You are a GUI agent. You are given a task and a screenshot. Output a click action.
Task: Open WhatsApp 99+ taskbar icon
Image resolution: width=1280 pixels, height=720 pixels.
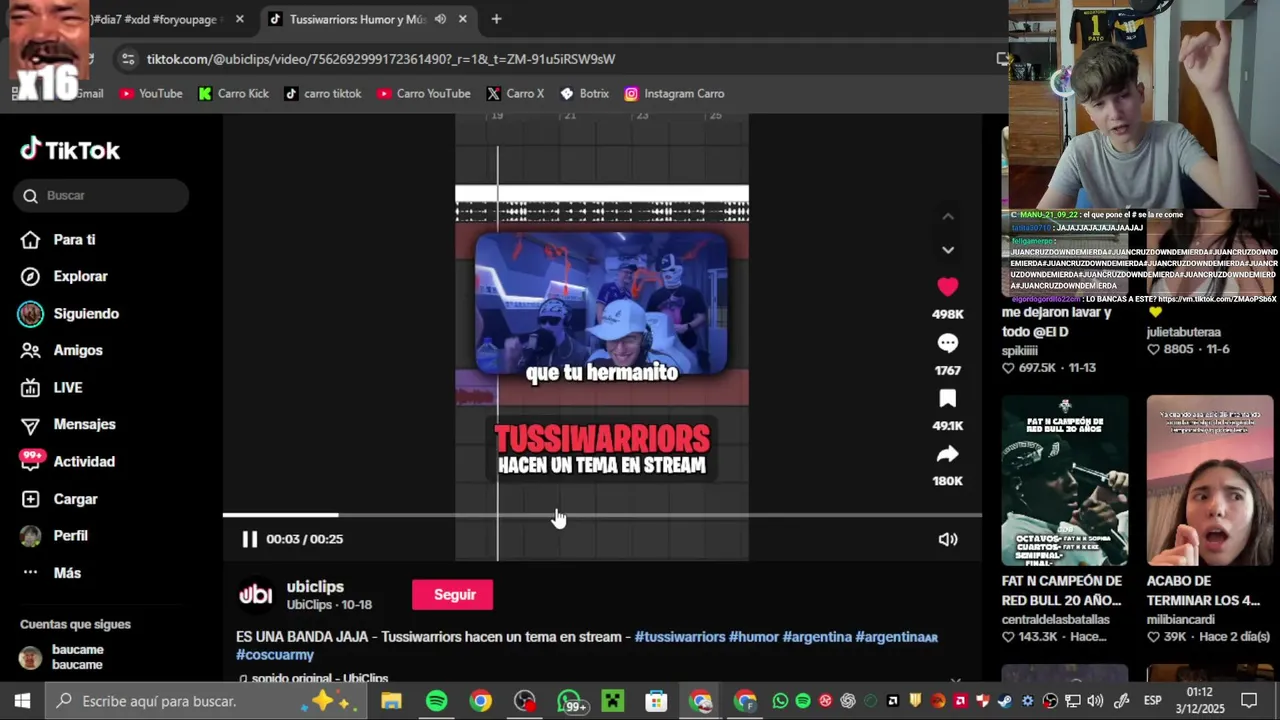pyautogui.click(x=570, y=701)
